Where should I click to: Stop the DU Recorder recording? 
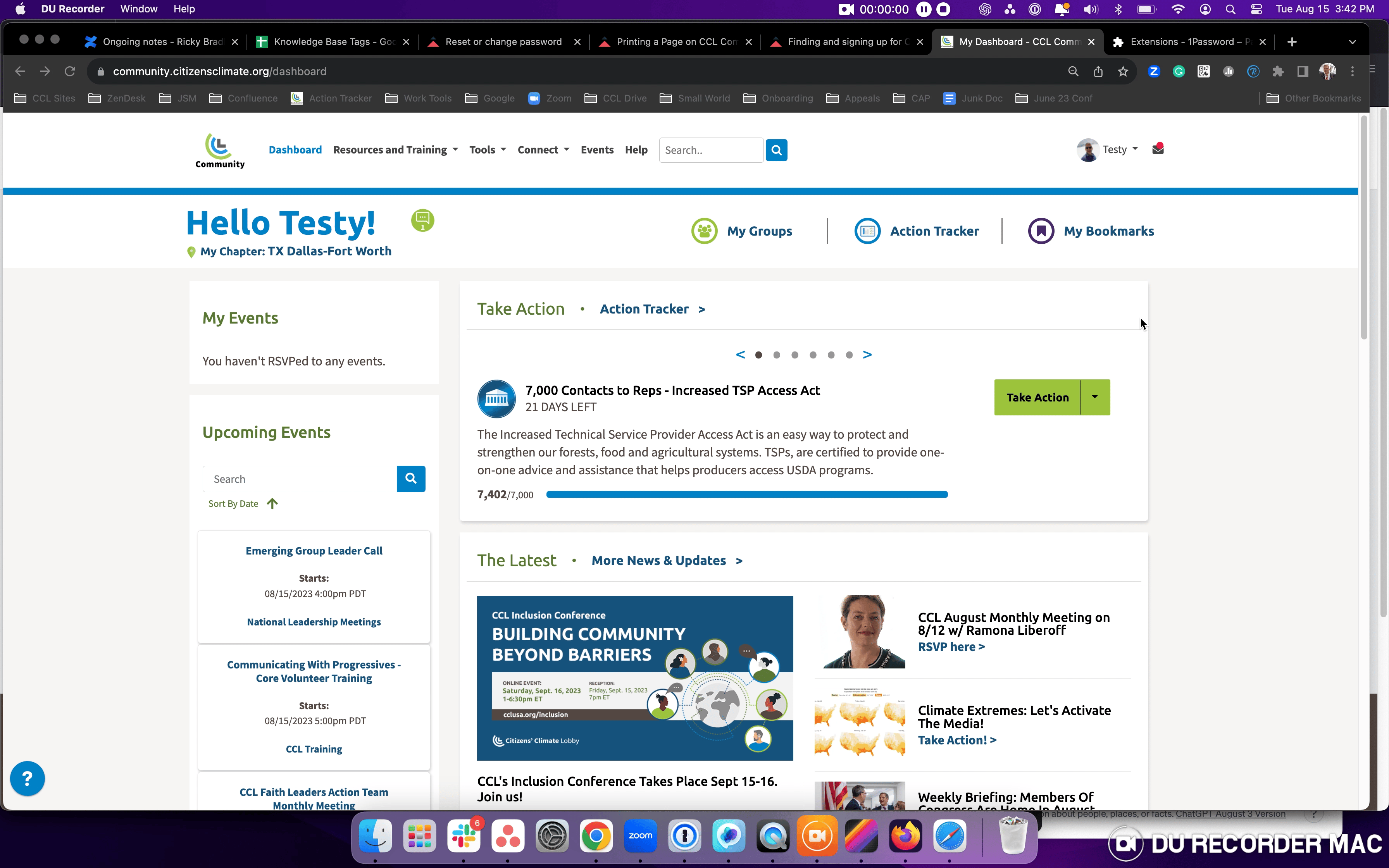tap(943, 9)
